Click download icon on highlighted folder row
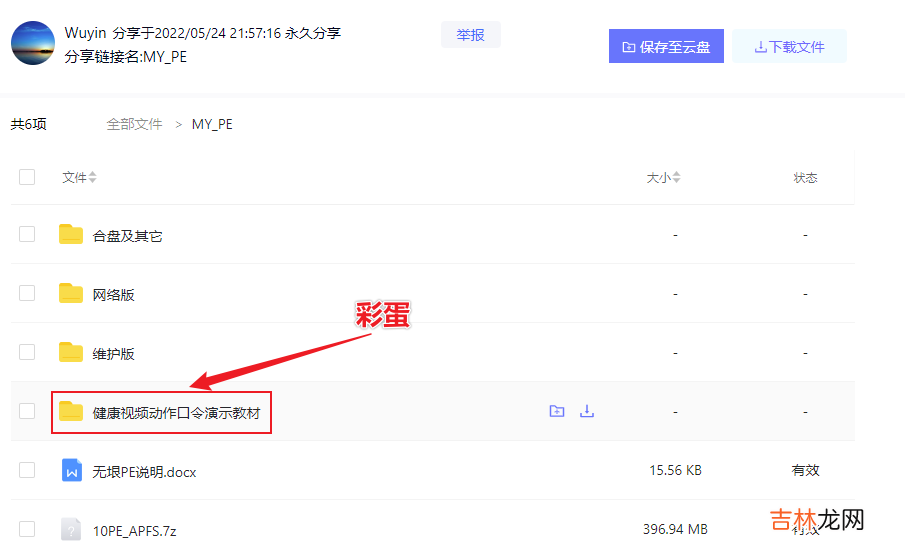 click(x=587, y=411)
